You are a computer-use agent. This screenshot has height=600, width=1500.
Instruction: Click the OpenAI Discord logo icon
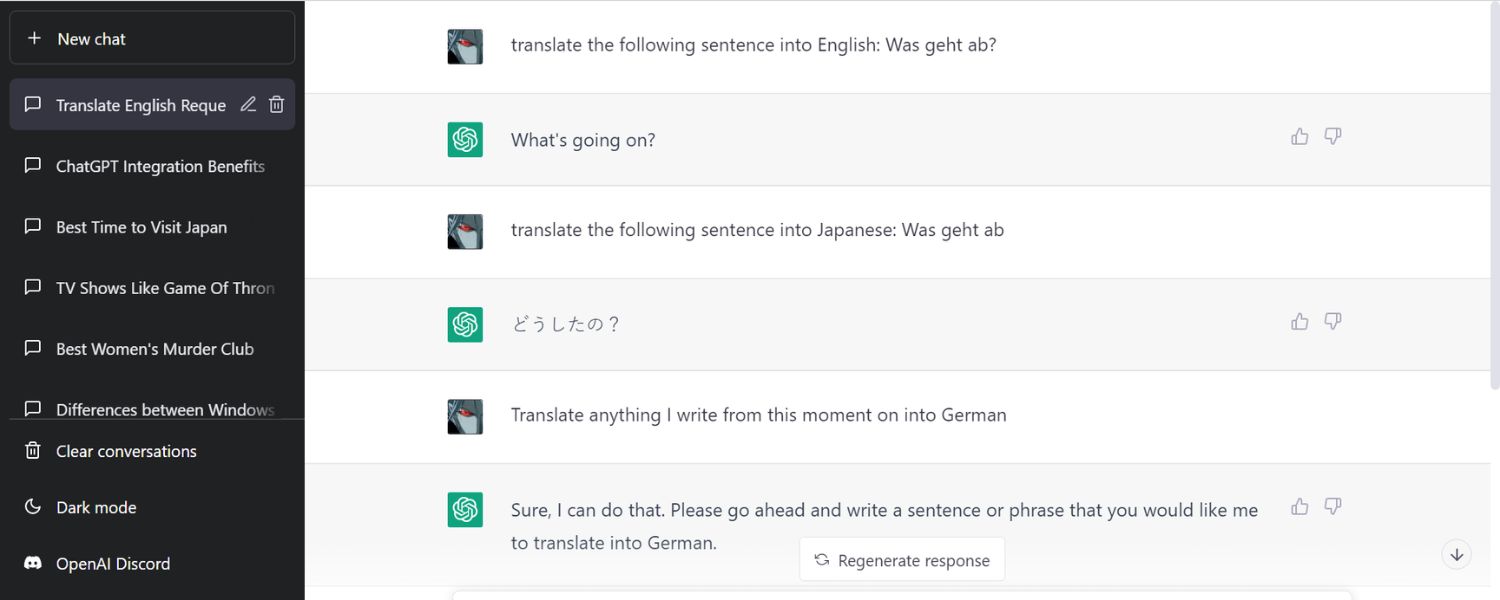tap(31, 563)
